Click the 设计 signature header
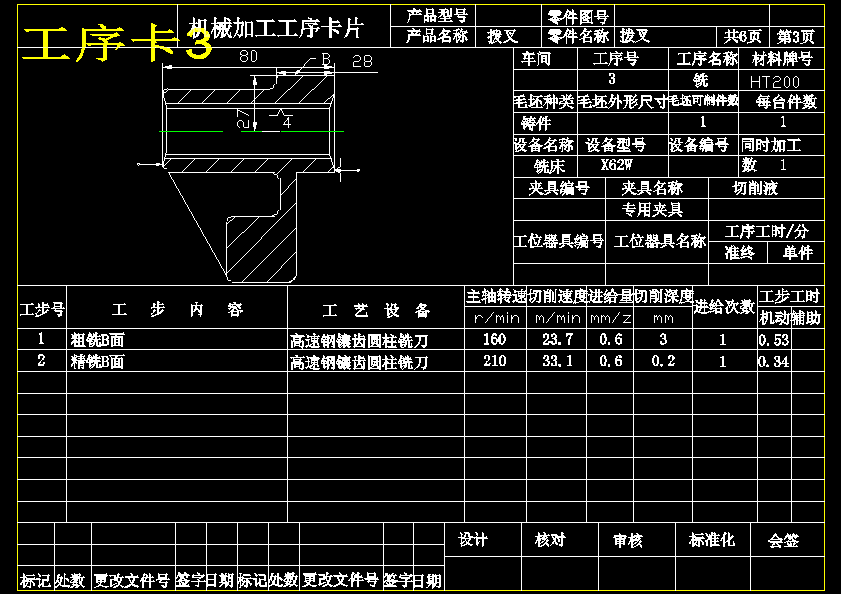The width and height of the screenshot is (841, 594). (473, 540)
